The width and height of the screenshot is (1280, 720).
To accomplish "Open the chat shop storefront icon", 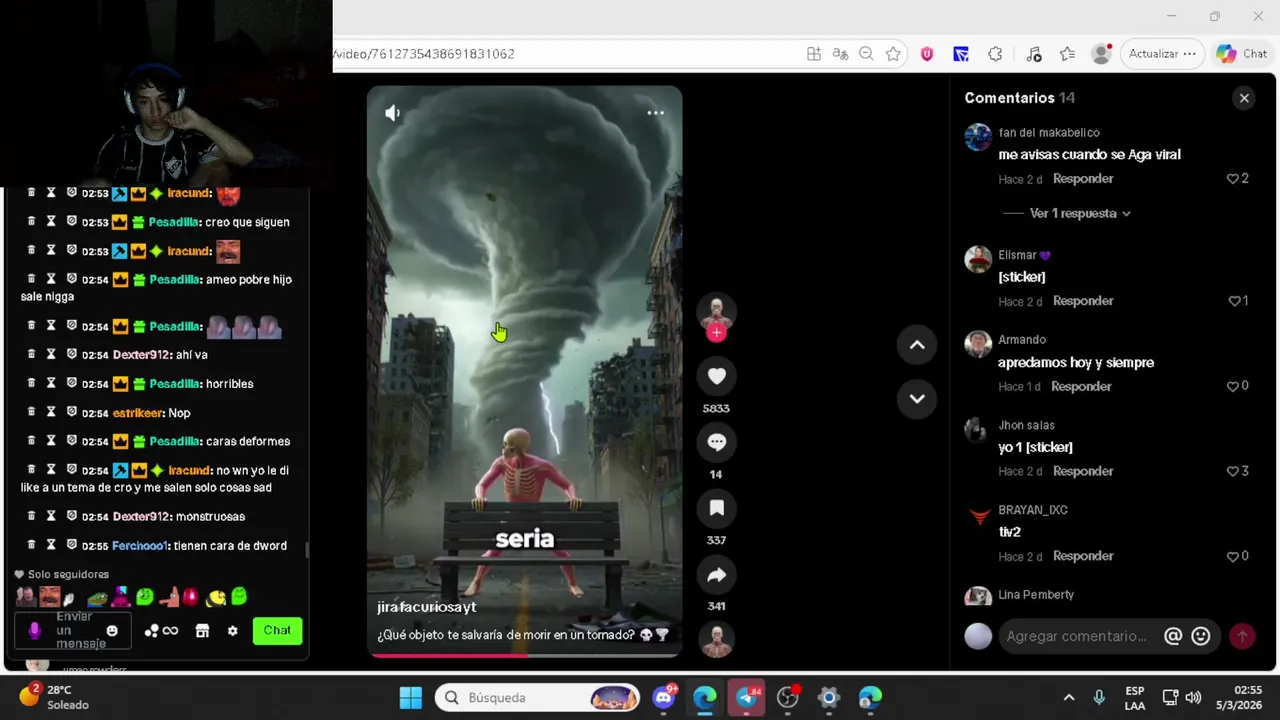I will click(202, 631).
